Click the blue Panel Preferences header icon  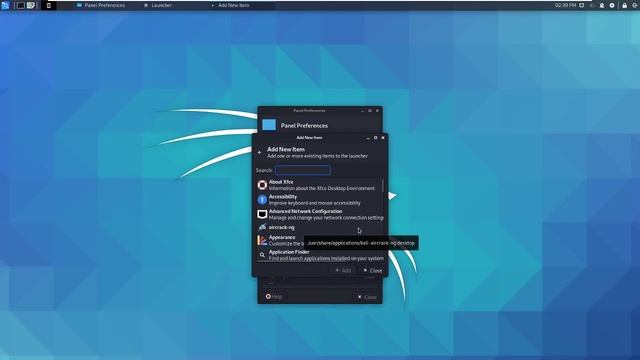coord(269,125)
